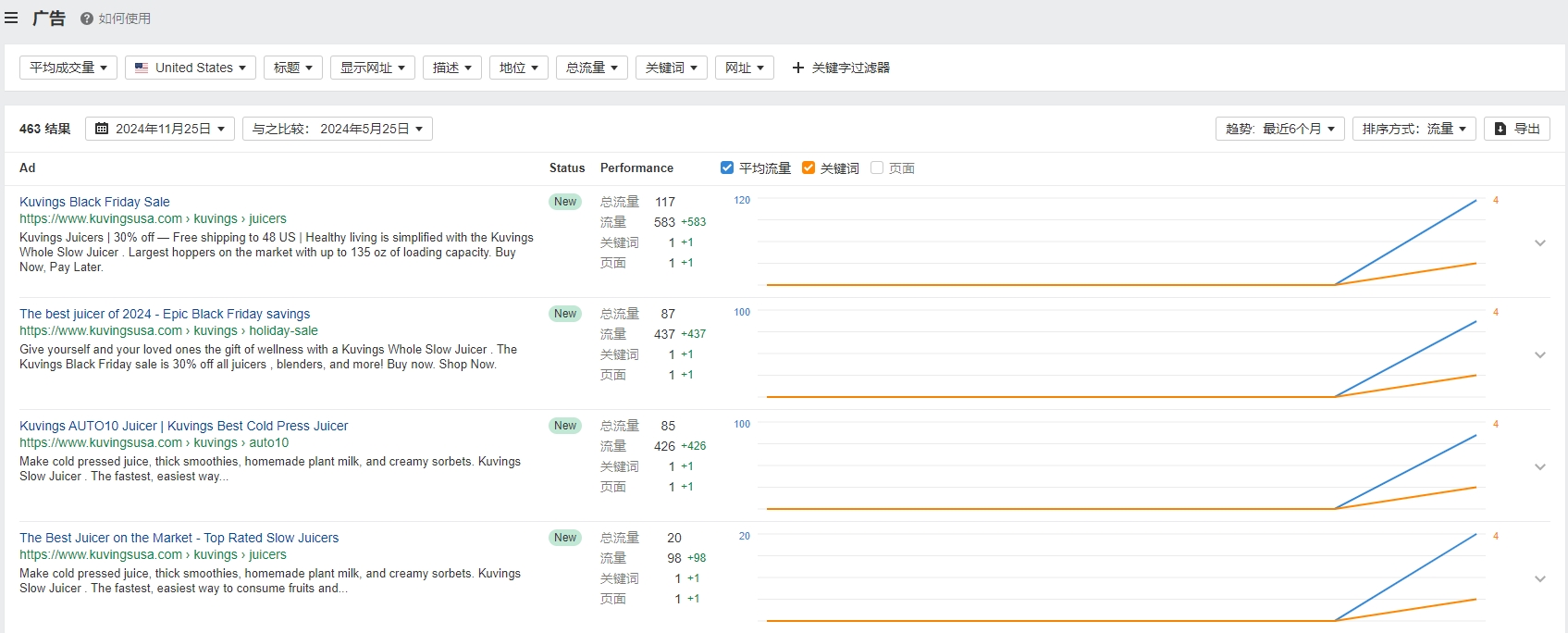Viewport: 1568px width, 633px height.
Task: Click the Ad column header
Action: (x=28, y=168)
